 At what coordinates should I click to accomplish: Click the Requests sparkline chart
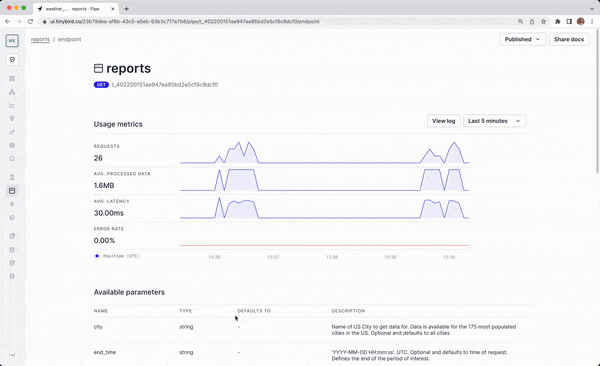pyautogui.click(x=324, y=152)
